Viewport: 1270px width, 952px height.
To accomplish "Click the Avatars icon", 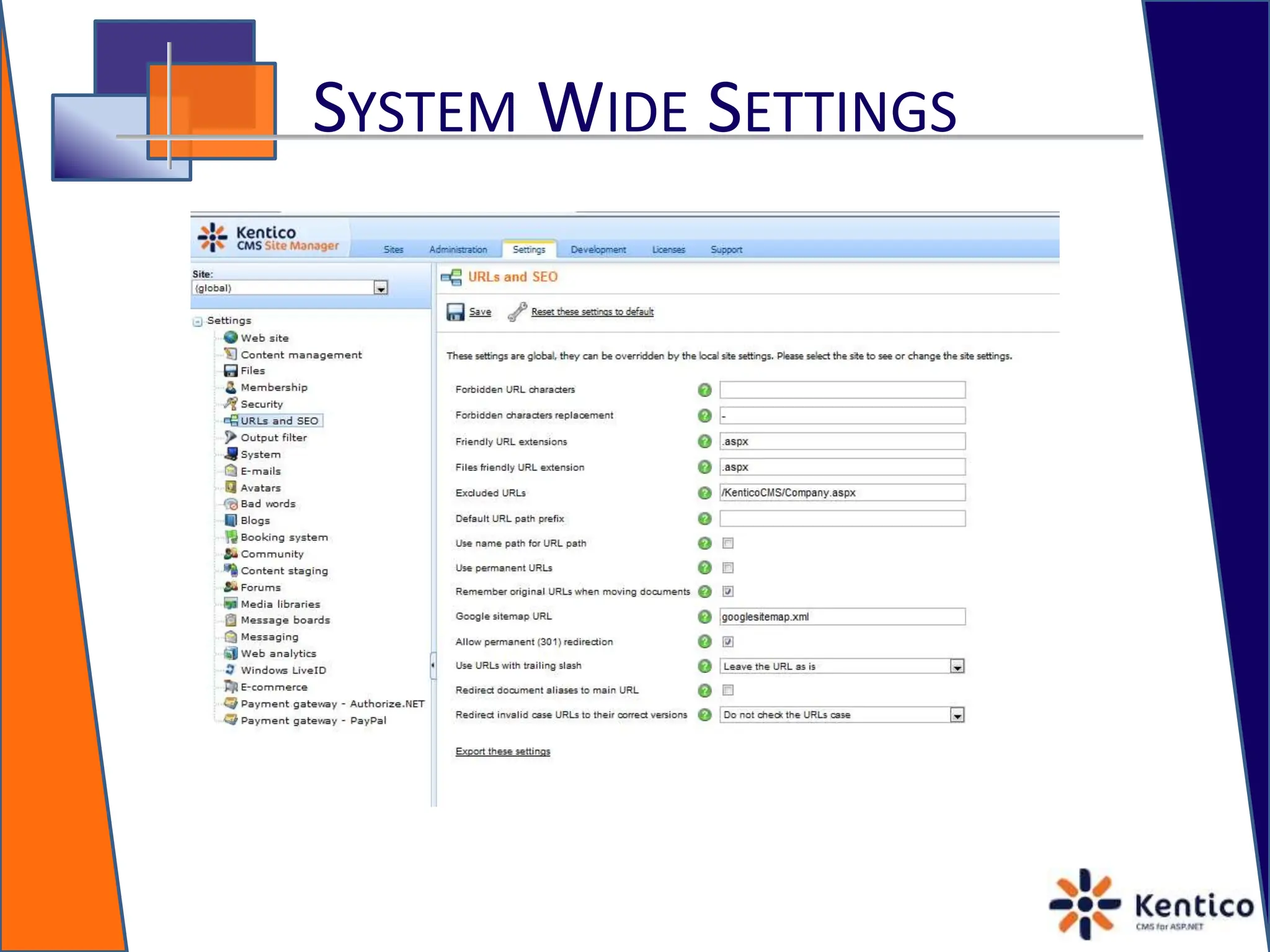I will click(x=231, y=488).
